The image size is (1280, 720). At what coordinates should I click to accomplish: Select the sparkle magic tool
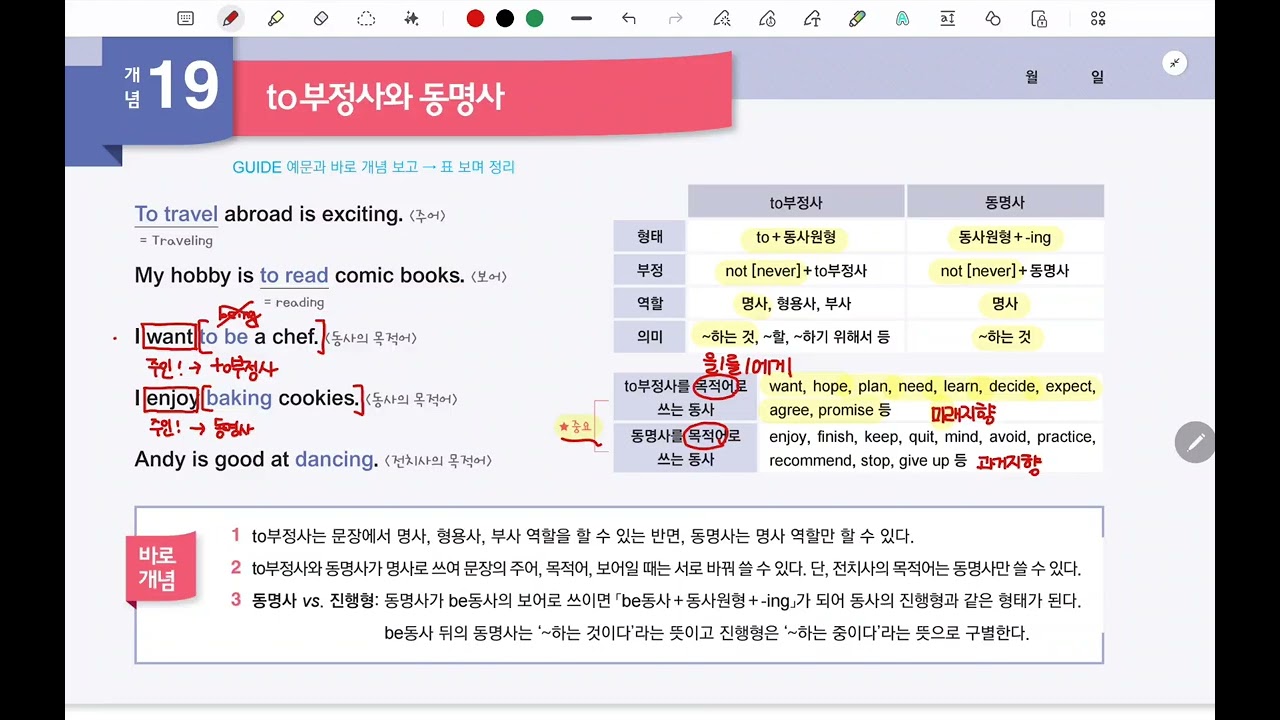411,18
